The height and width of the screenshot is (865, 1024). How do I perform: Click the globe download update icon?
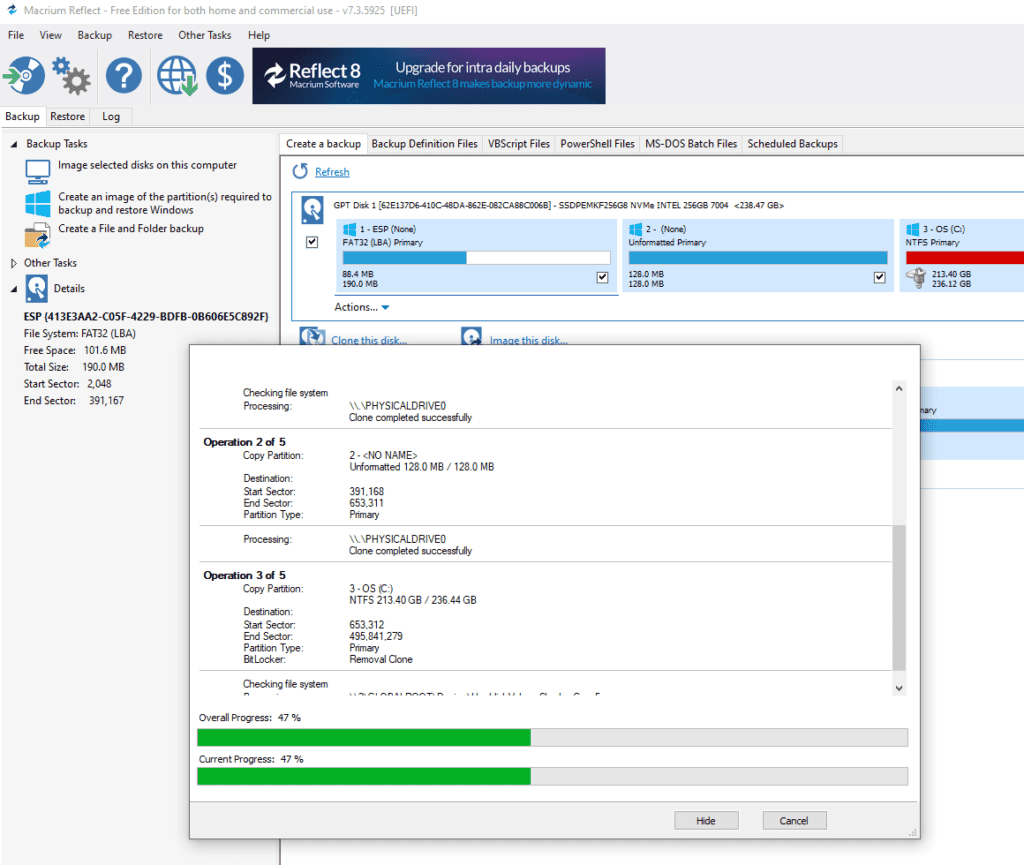point(177,76)
